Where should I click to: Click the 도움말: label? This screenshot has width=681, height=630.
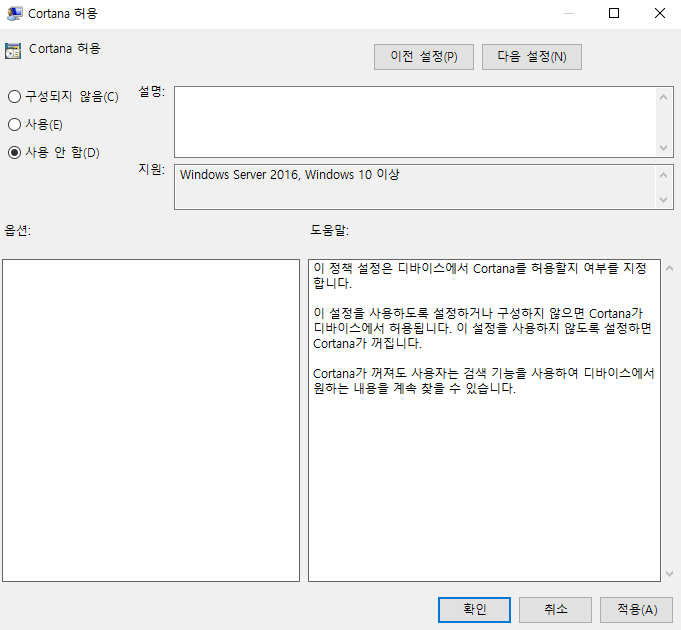329,230
